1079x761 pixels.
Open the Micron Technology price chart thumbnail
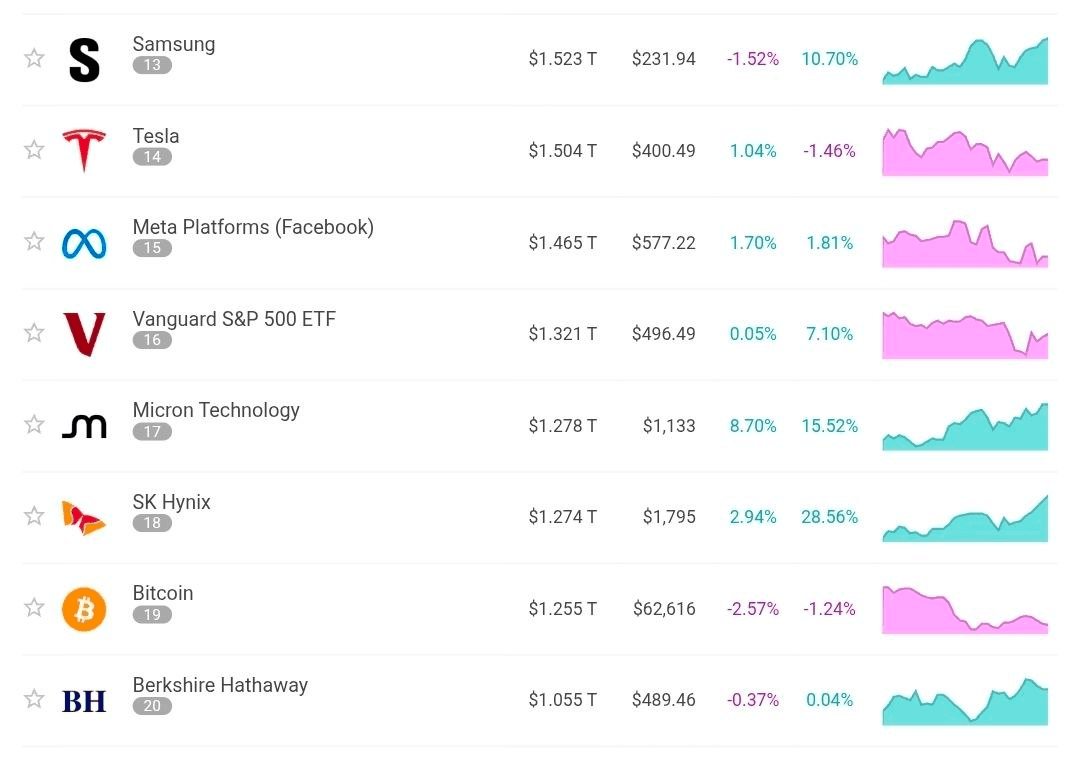click(x=965, y=427)
